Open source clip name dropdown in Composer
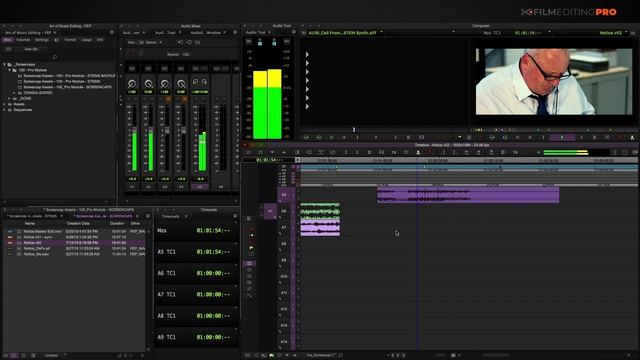 click(x=382, y=32)
